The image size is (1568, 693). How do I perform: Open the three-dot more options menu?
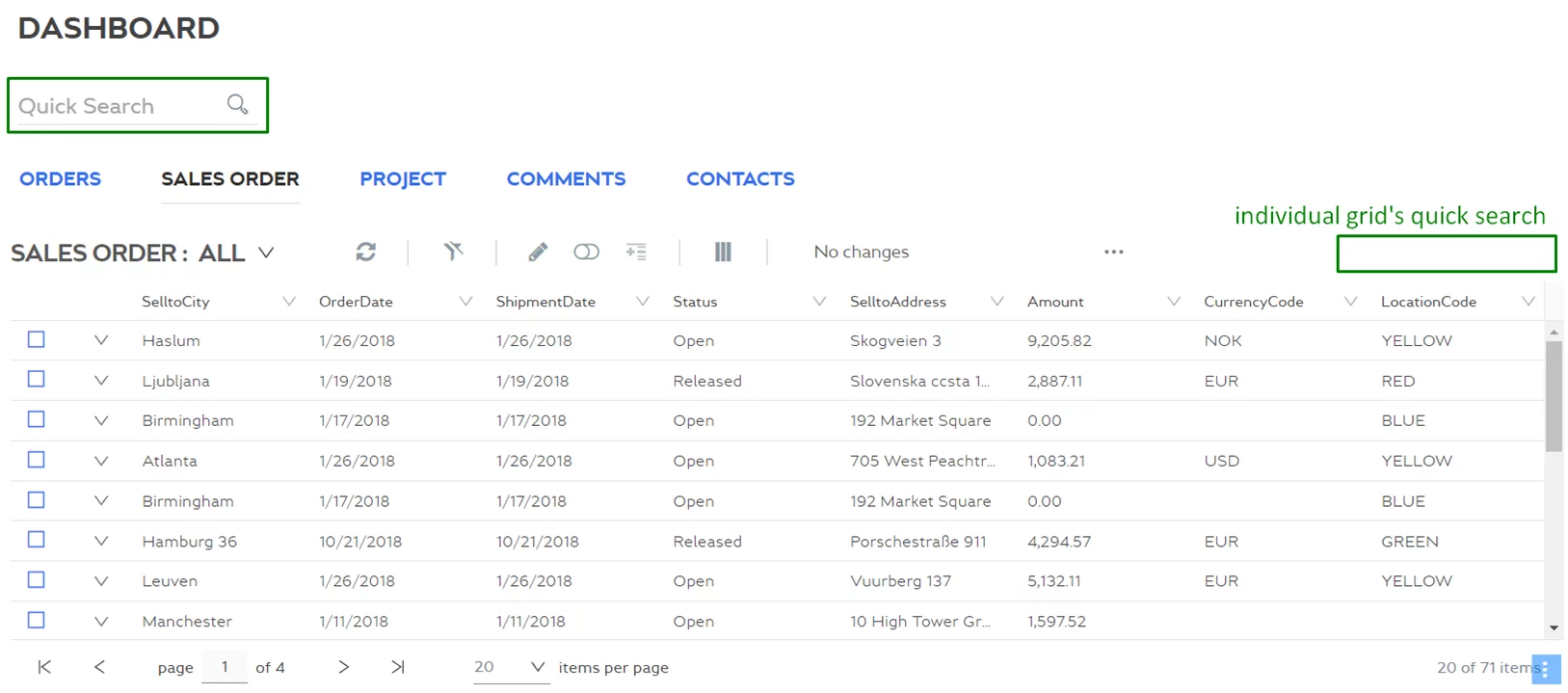(x=1113, y=252)
